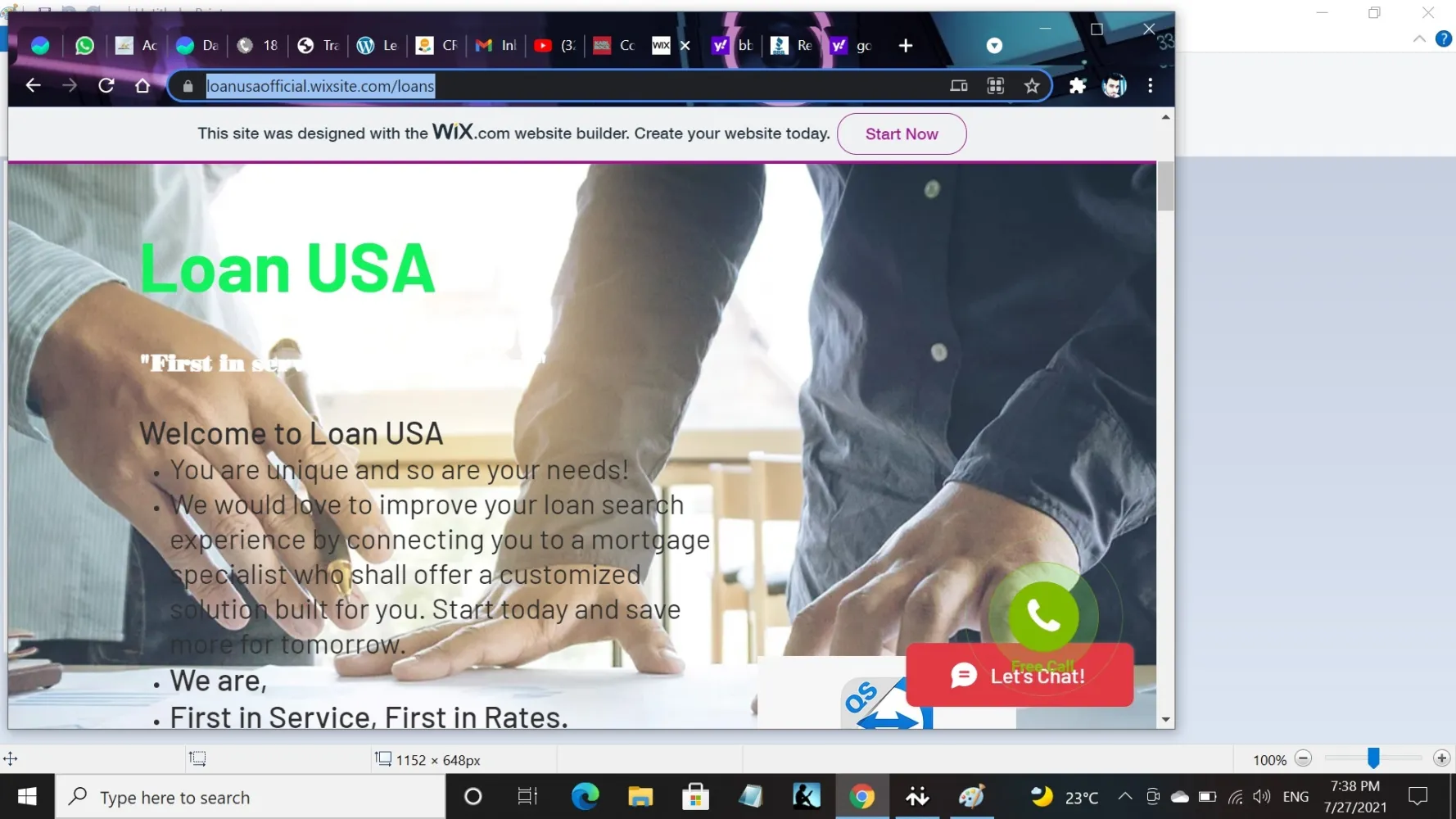The width and height of the screenshot is (1456, 819).
Task: Open Cortana circle icon
Action: tap(473, 796)
